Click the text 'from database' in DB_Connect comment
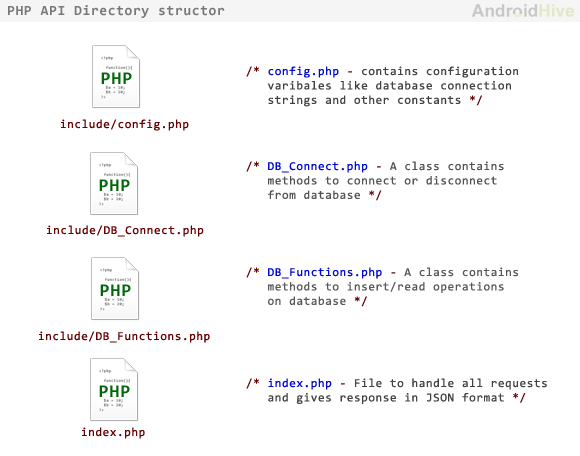Viewport: 580px width, 456px height. click(x=314, y=195)
